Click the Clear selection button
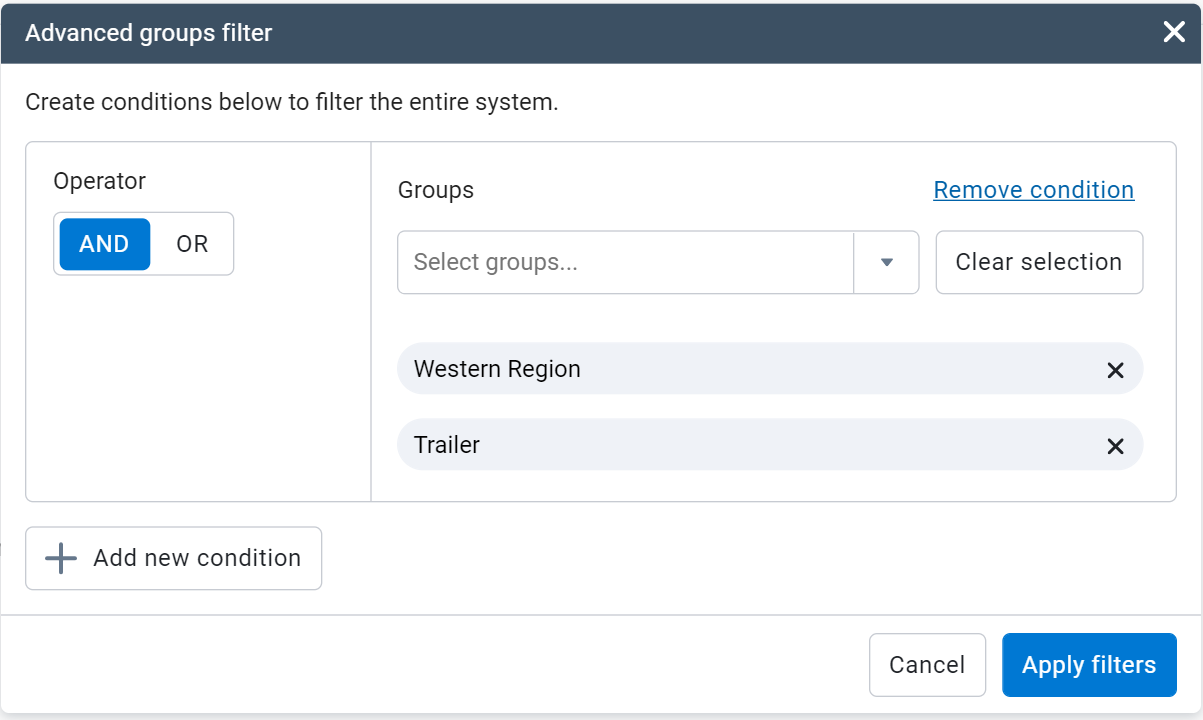This screenshot has height=720, width=1203. click(1038, 262)
